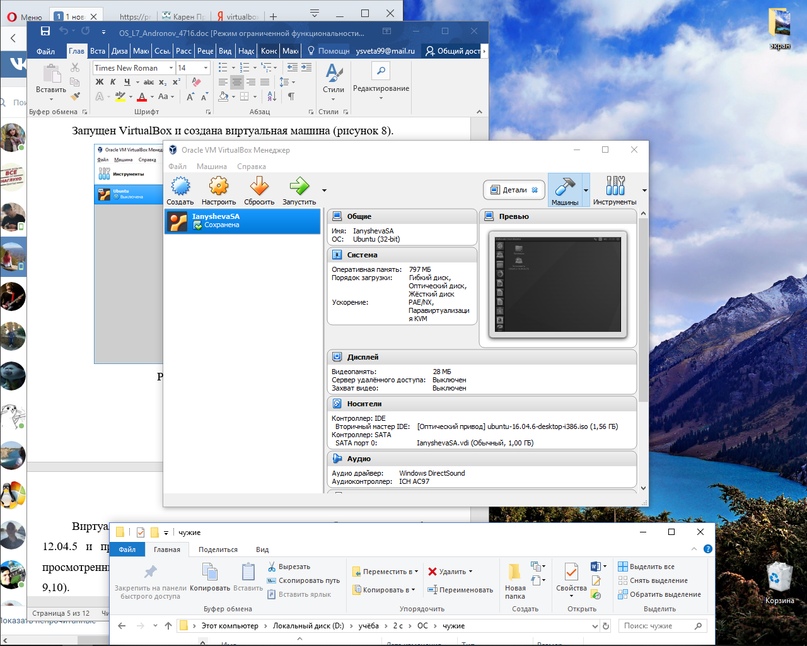
Task: Click the Детали button in VirtualBox
Action: coord(513,189)
